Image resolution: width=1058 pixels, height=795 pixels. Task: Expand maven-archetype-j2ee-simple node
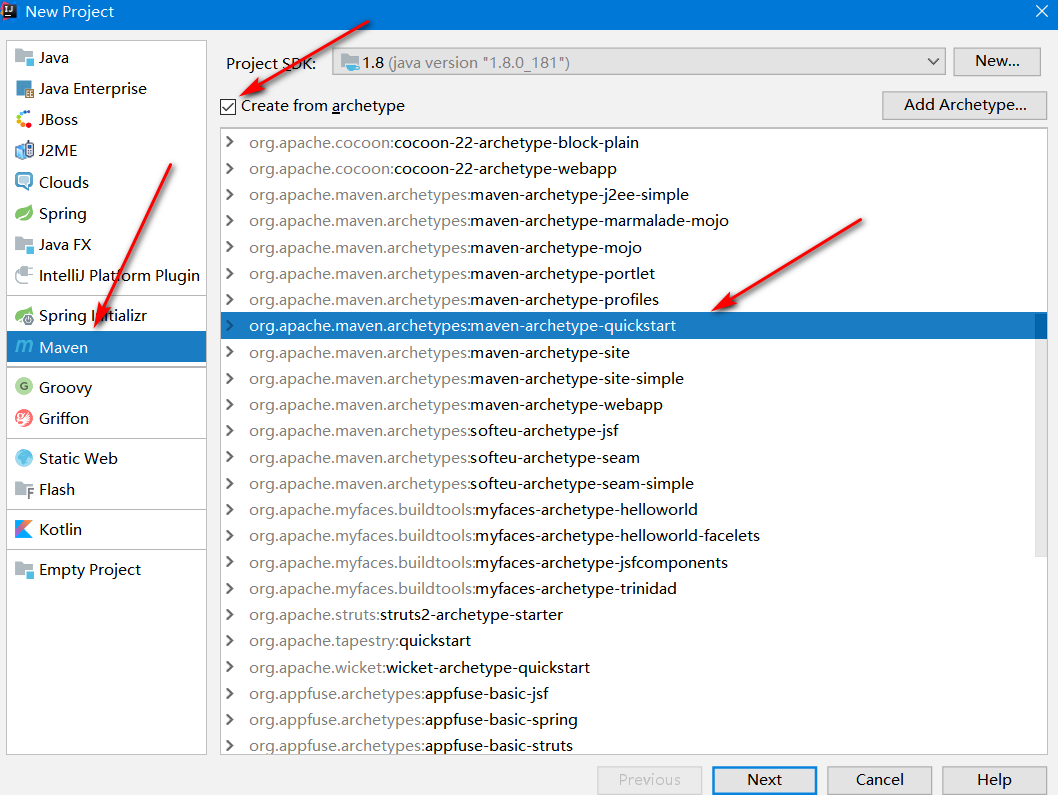(230, 194)
